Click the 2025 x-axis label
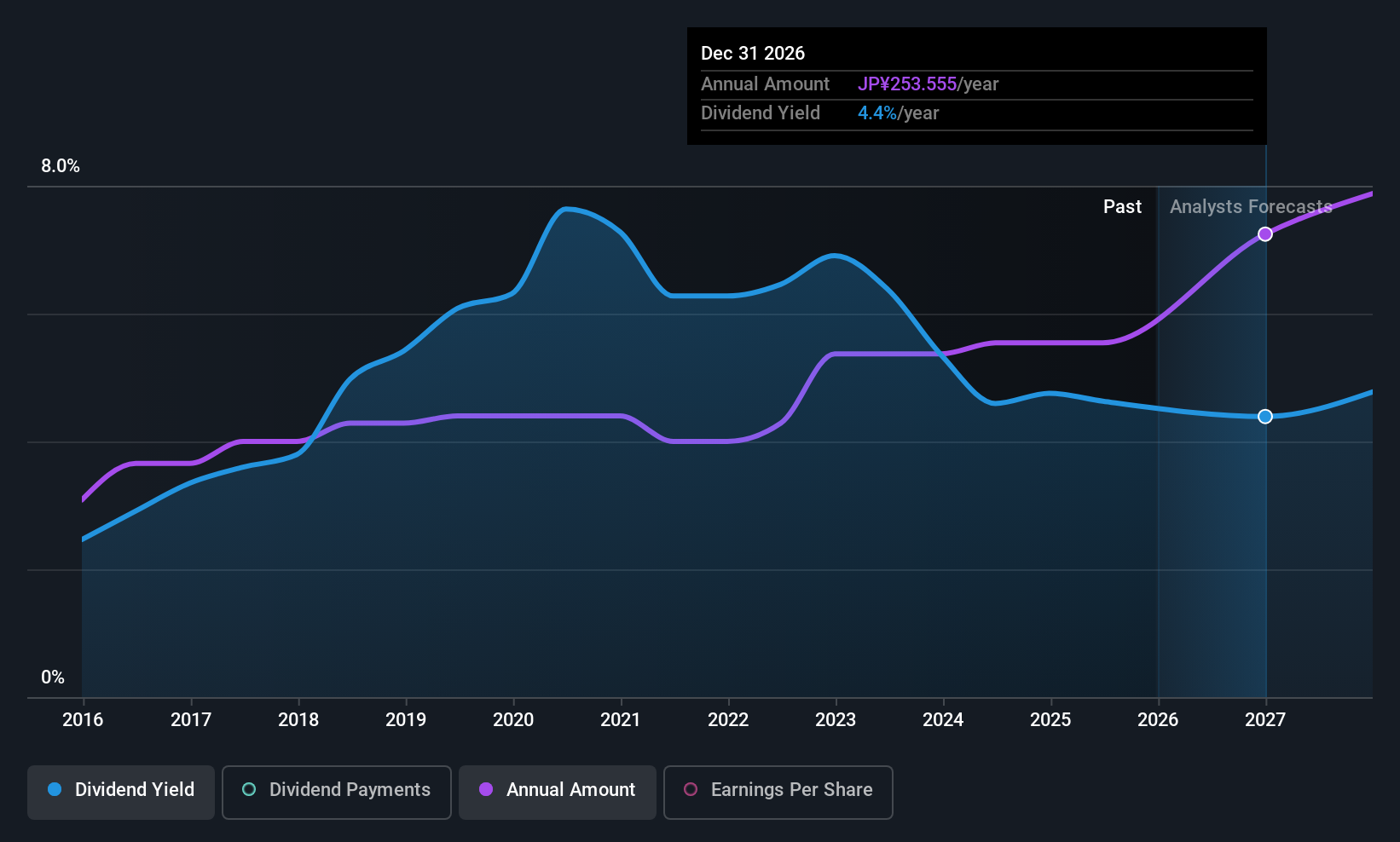Image resolution: width=1400 pixels, height=842 pixels. (x=1050, y=720)
